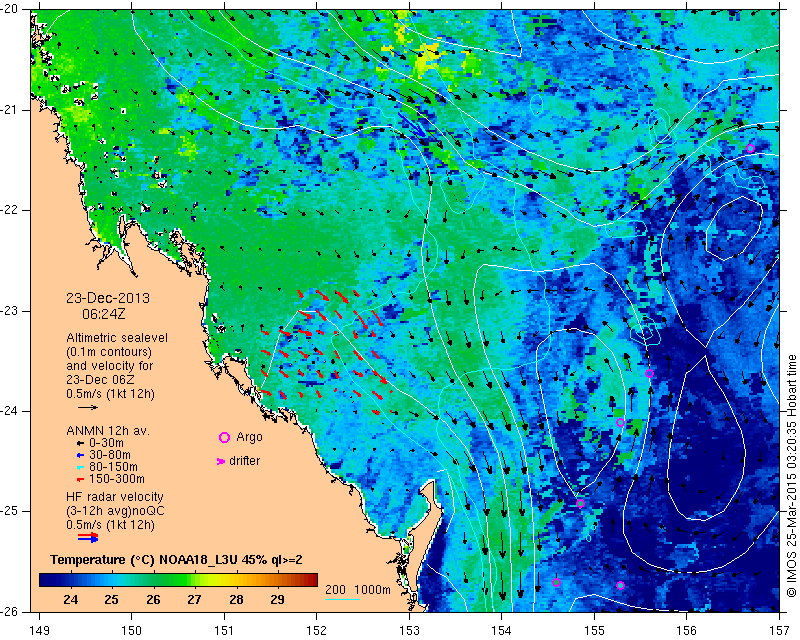The image size is (800, 640).
Task: Click the longitude axis label '155'
Action: coord(594,630)
